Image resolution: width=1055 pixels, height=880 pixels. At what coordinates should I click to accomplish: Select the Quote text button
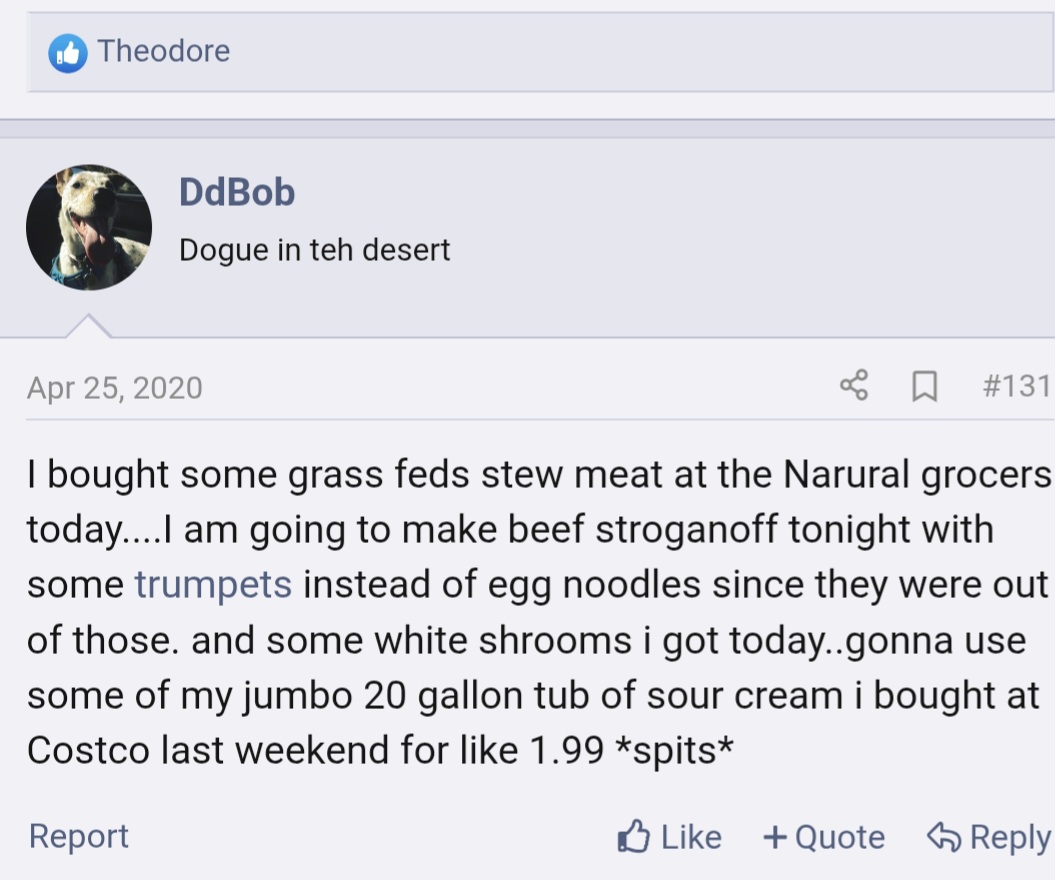click(x=840, y=837)
